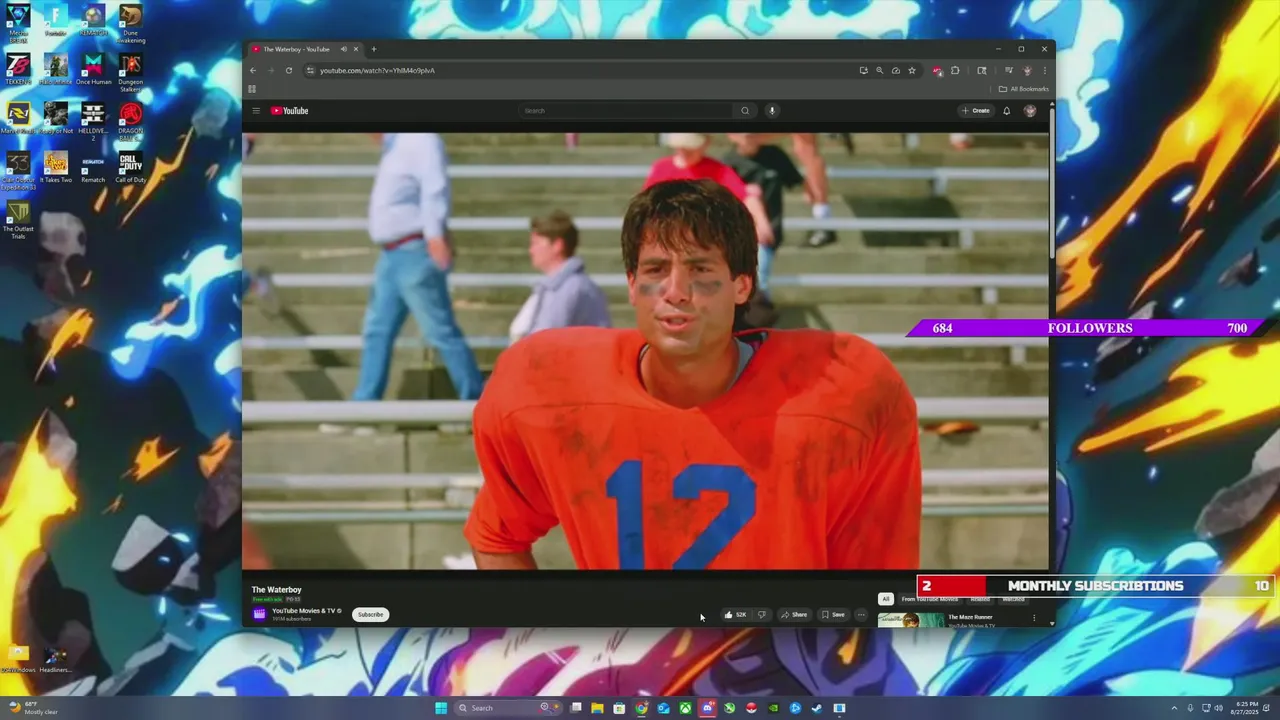Screen dimensions: 1280x720
Task: Select the Dungeon Stalkers desktop icon
Action: [x=130, y=72]
